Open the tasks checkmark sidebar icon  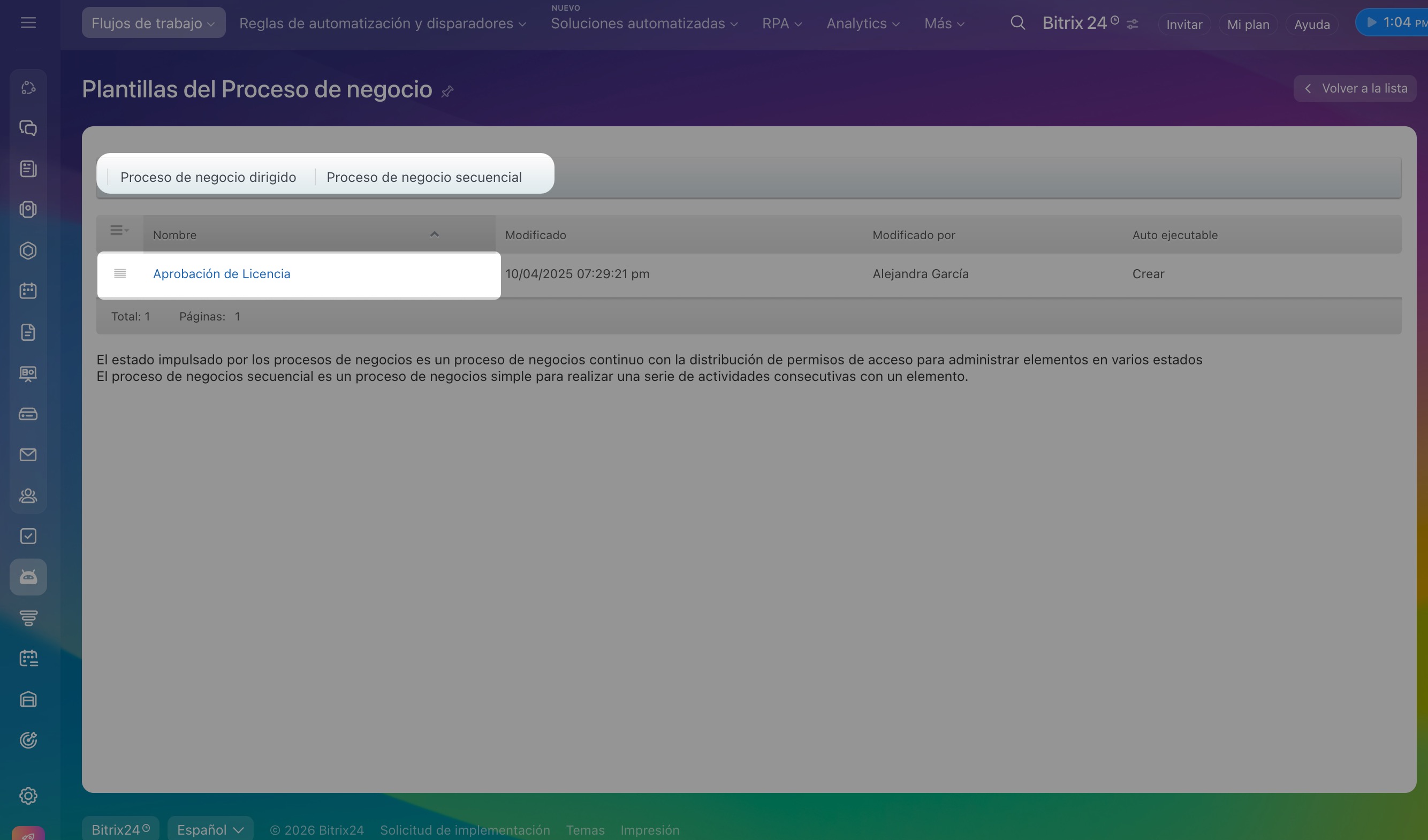pos(28,537)
